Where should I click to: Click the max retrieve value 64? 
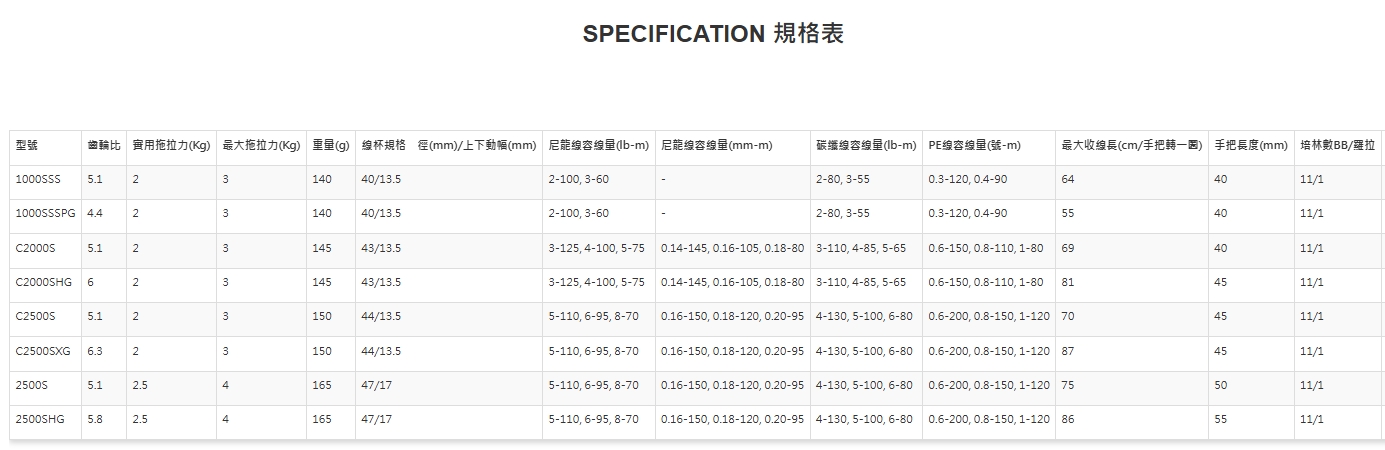(x=1068, y=180)
